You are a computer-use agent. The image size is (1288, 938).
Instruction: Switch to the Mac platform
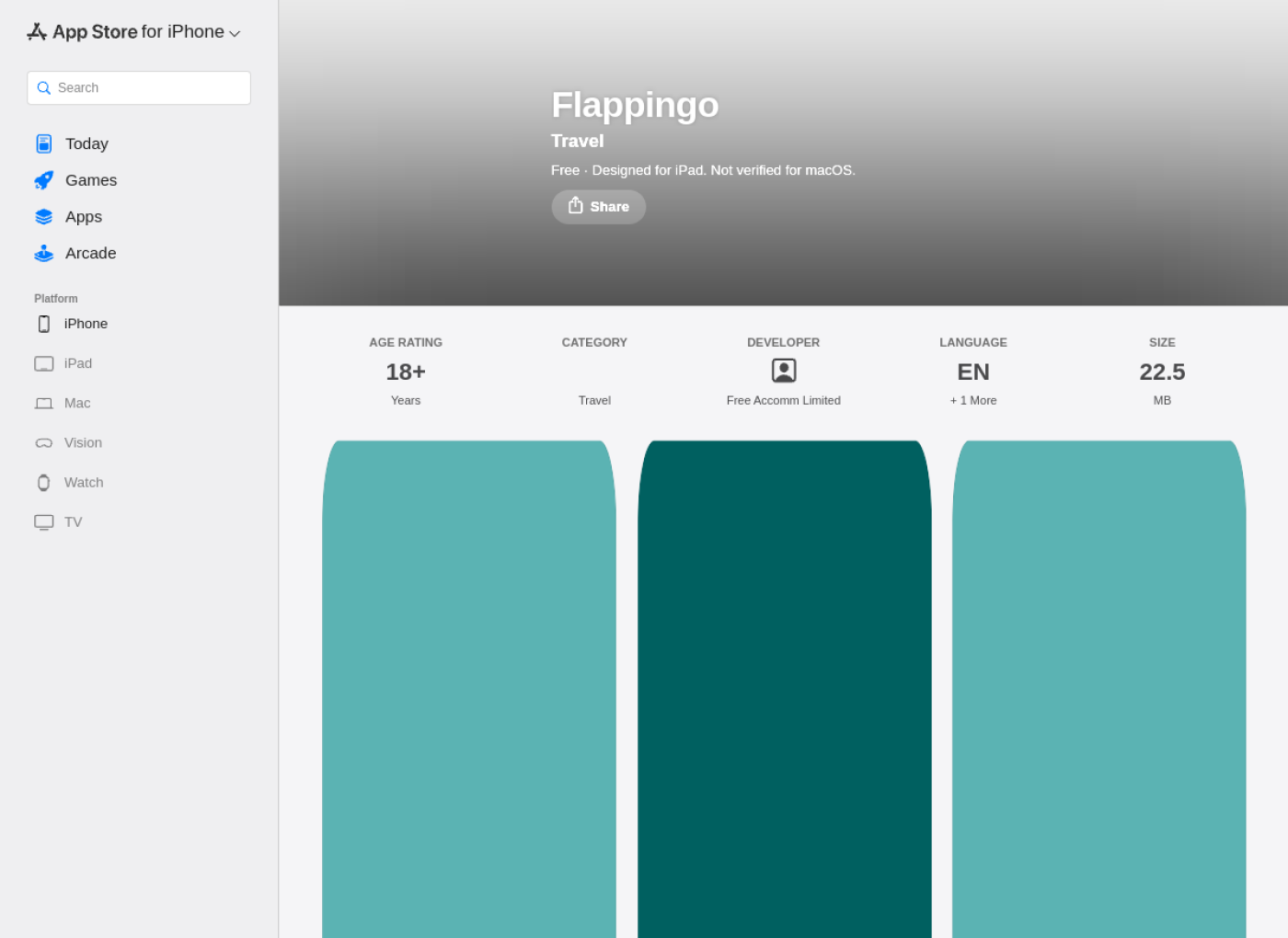[77, 403]
